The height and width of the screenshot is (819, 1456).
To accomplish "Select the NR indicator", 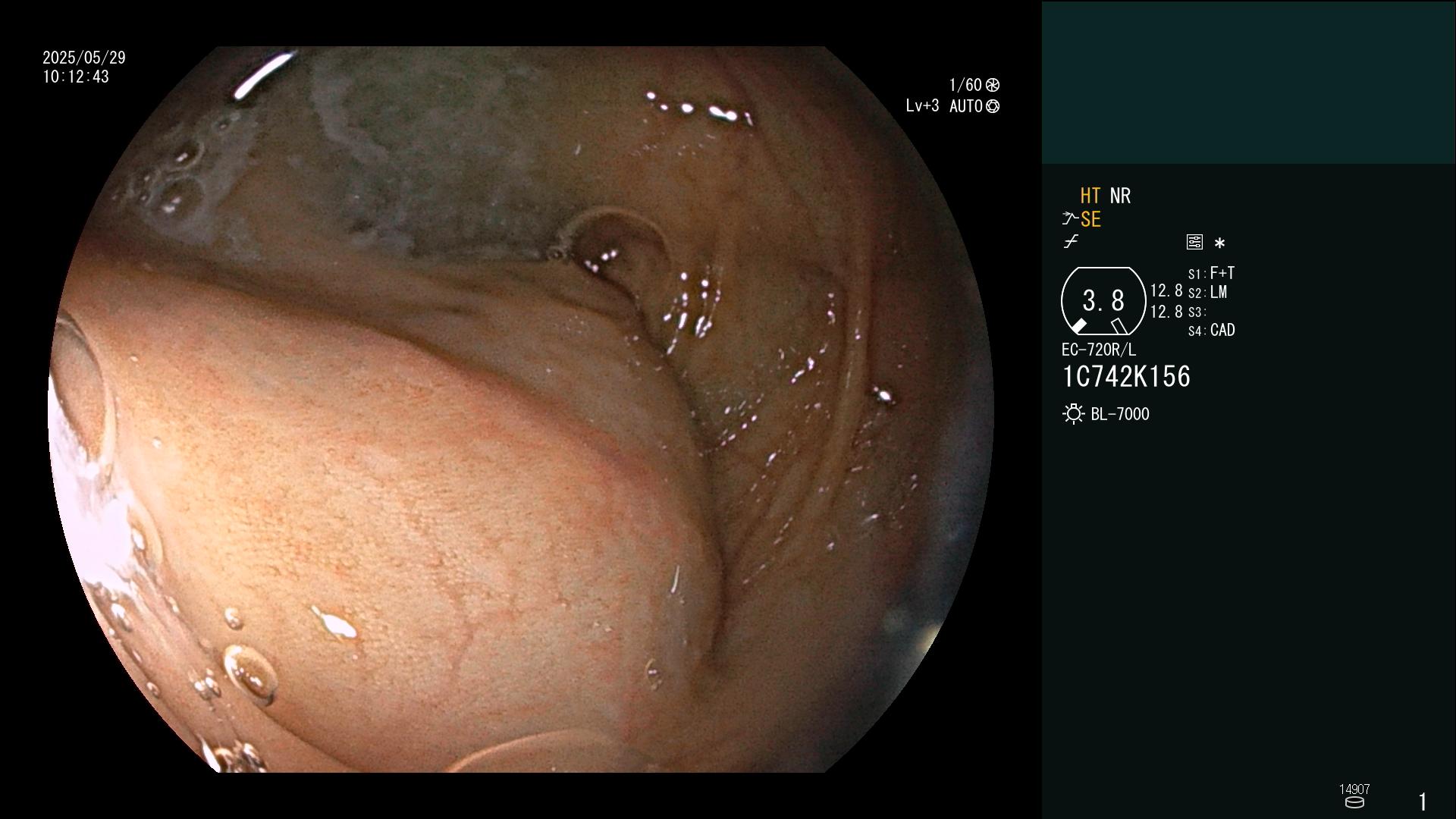I will [x=1120, y=196].
